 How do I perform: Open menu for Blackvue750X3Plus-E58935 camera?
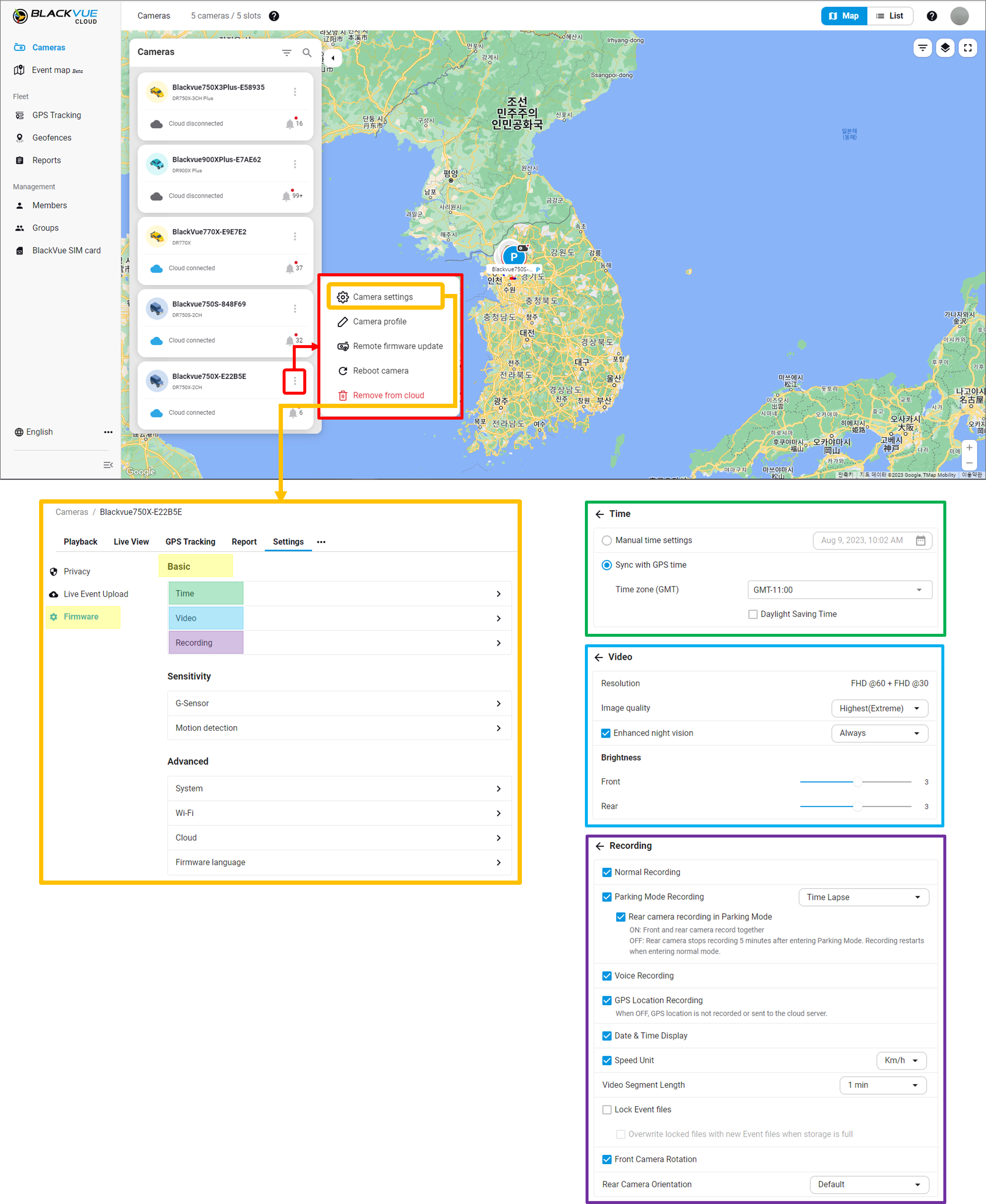click(x=295, y=92)
